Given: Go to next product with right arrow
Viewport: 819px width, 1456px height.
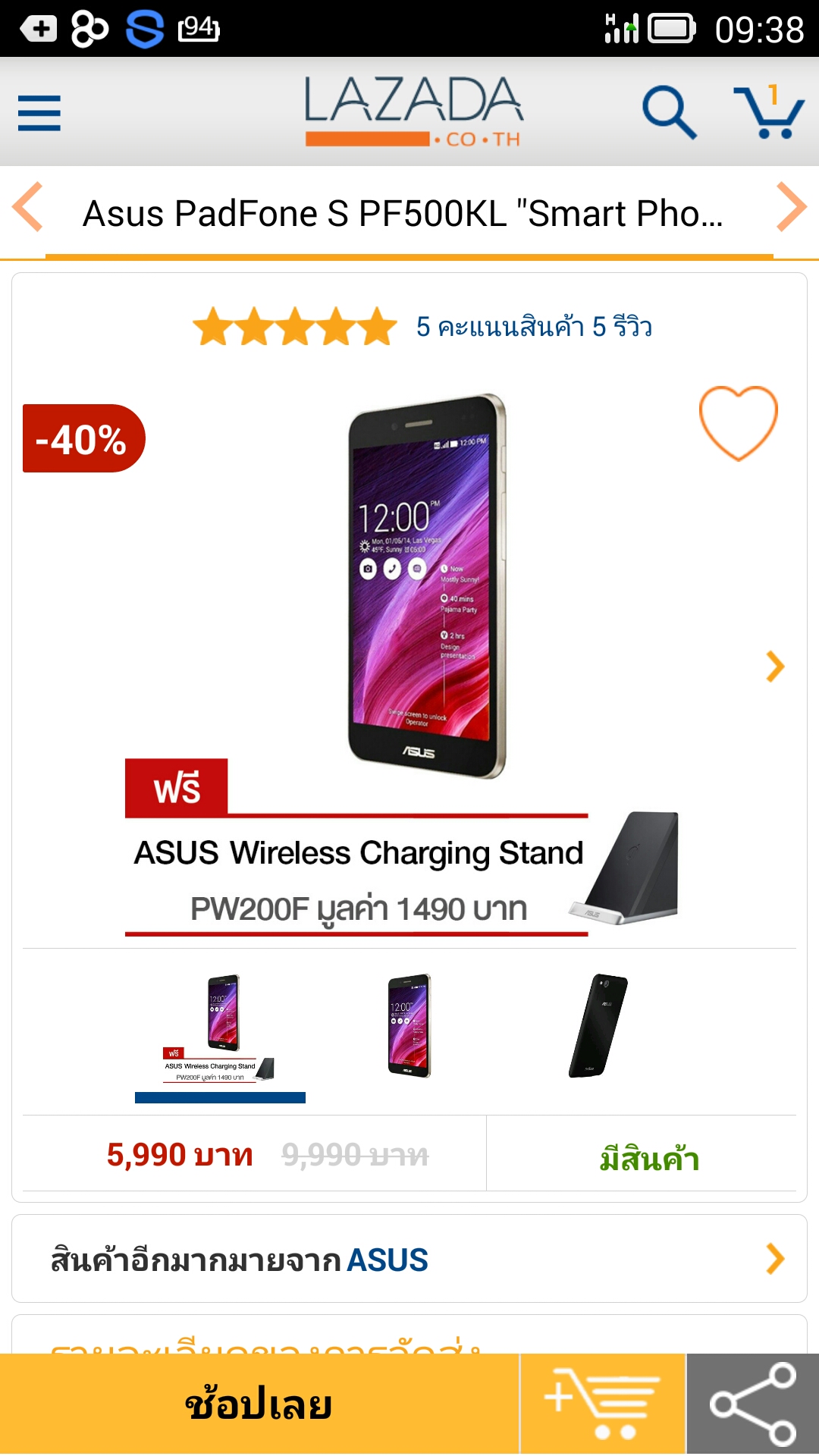Looking at the screenshot, I should click(791, 207).
